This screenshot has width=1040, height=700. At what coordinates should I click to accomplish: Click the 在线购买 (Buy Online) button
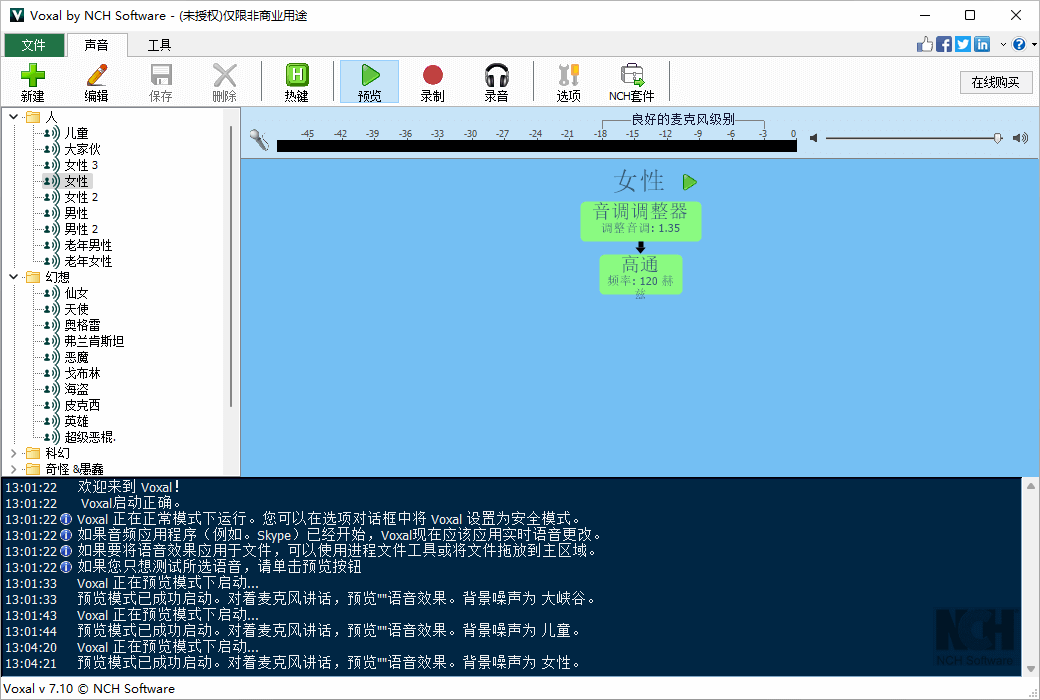996,82
